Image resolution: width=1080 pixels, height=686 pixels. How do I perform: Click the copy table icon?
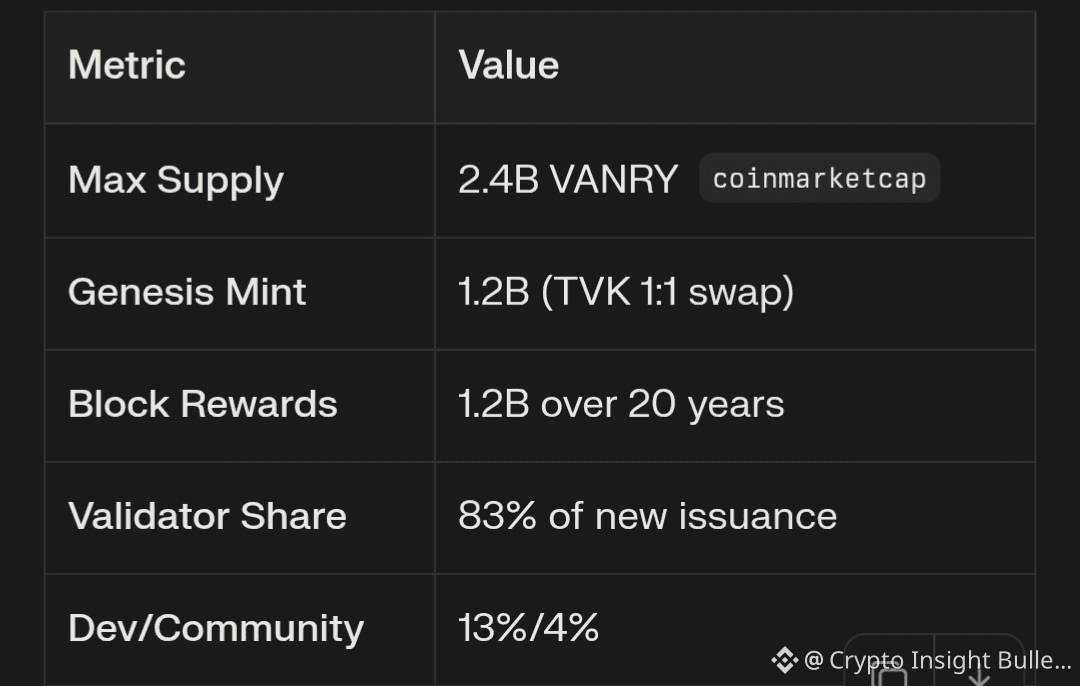coord(889,674)
